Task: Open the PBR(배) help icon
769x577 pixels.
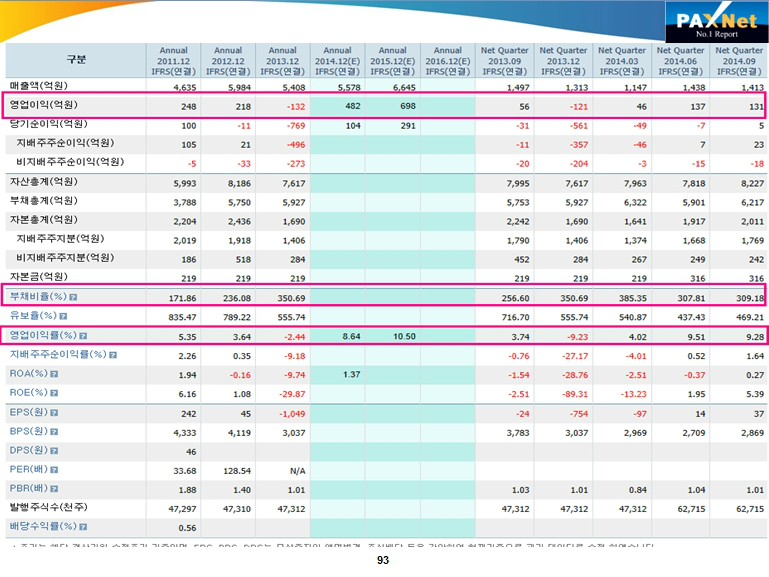Action: (54, 489)
